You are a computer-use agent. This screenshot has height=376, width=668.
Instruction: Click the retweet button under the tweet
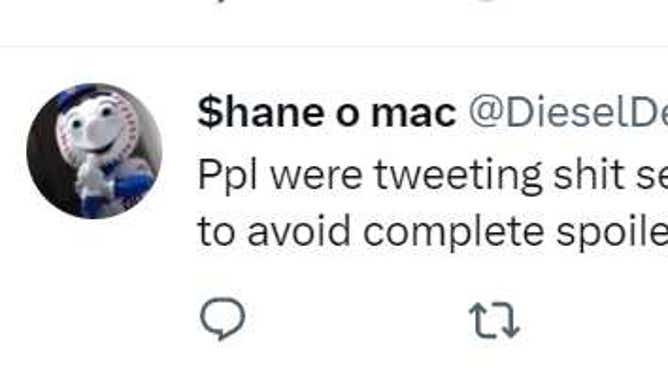click(494, 320)
